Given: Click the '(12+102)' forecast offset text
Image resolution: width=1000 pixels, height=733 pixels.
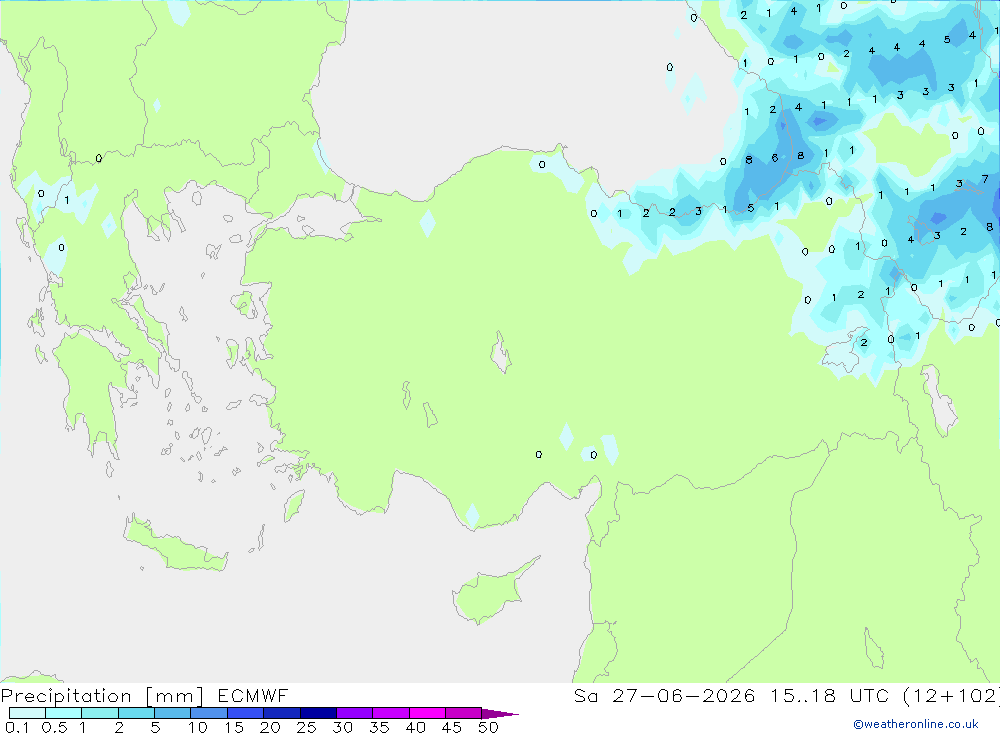Looking at the screenshot, I should pyautogui.click(x=950, y=696).
